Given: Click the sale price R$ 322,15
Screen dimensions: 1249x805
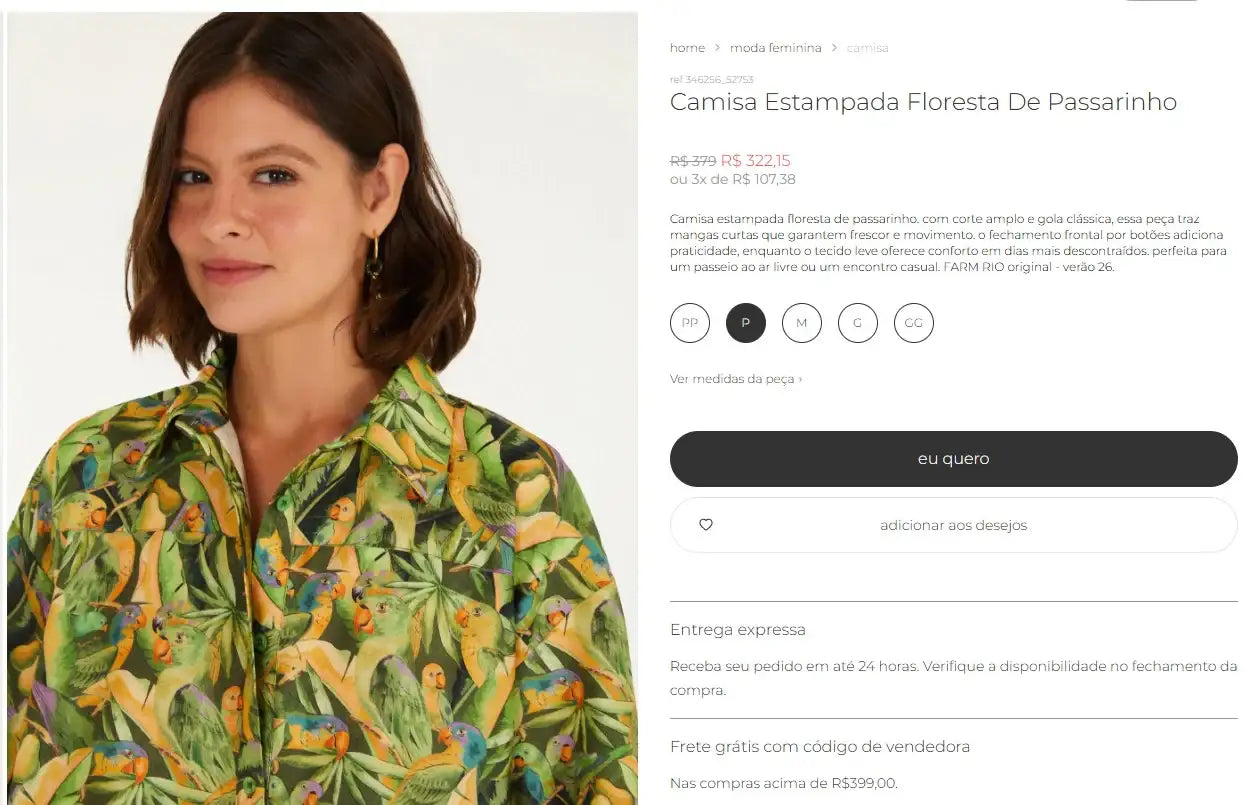Looking at the screenshot, I should click(757, 161).
